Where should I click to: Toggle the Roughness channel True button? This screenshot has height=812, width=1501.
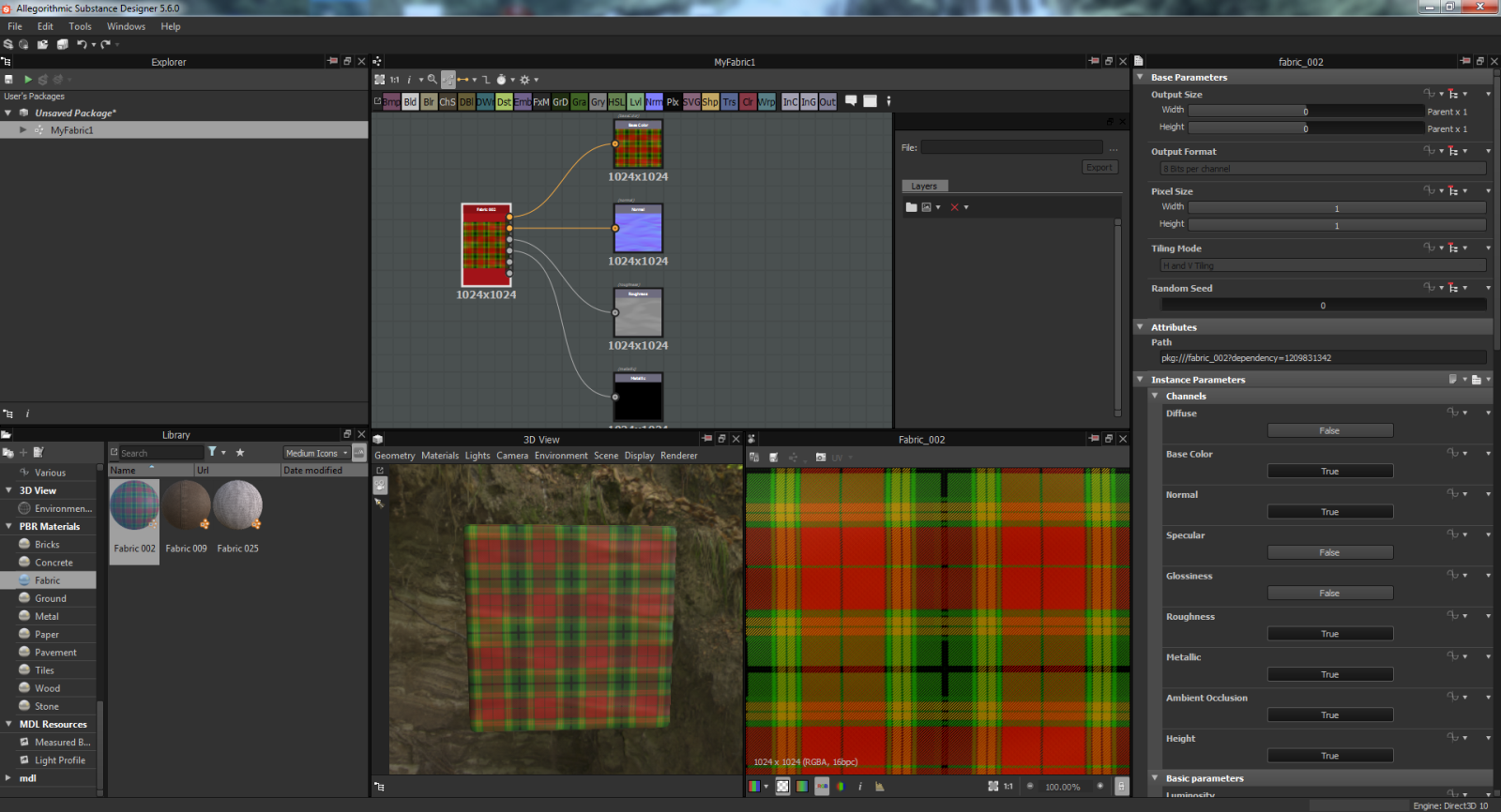tap(1330, 634)
